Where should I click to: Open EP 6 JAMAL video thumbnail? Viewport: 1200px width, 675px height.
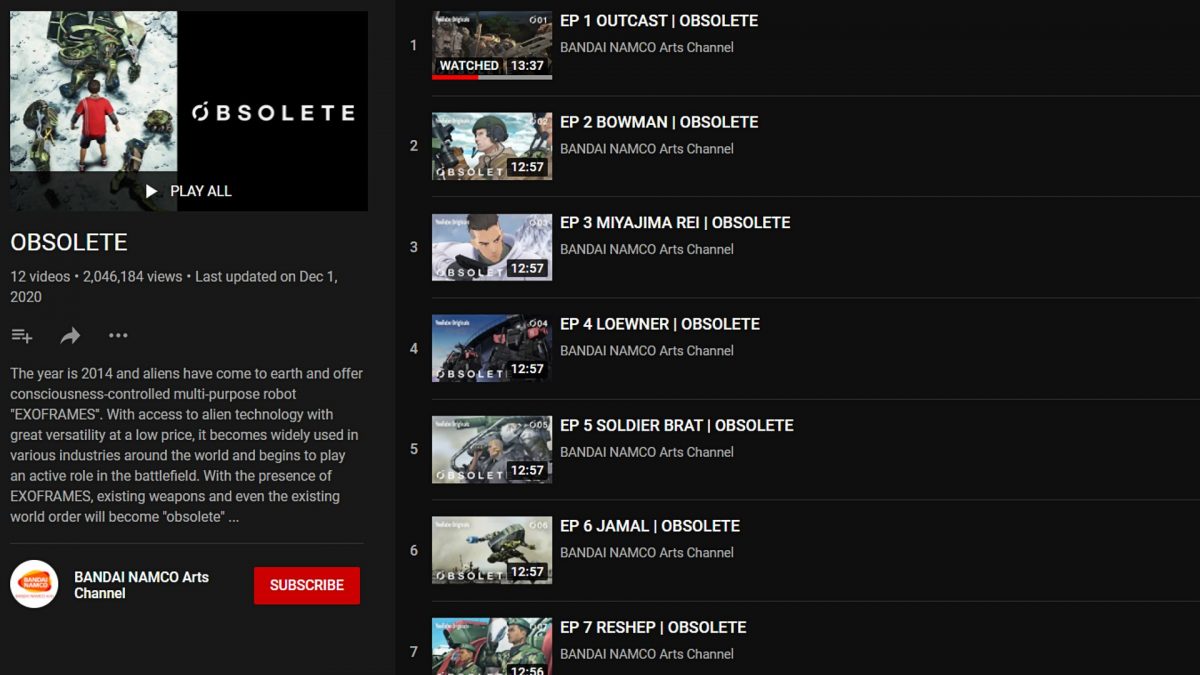491,550
